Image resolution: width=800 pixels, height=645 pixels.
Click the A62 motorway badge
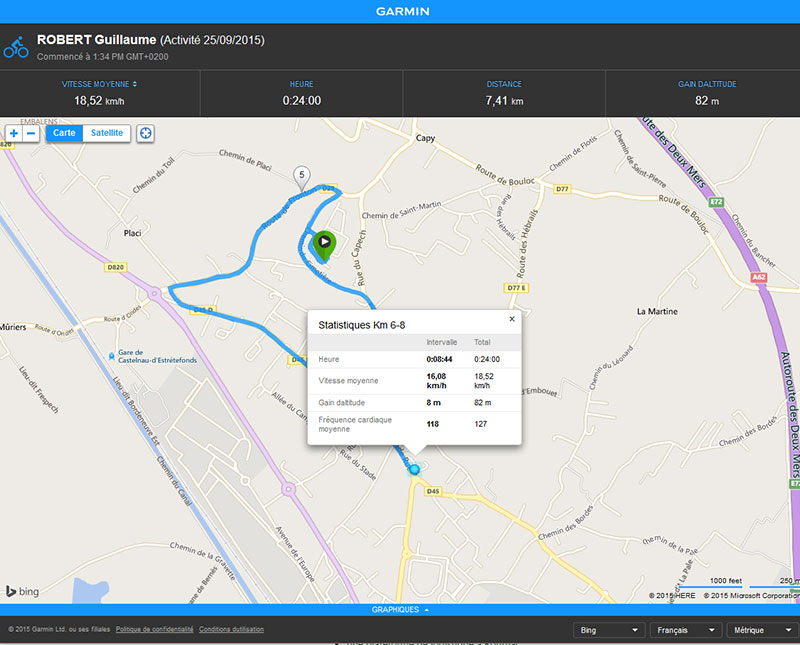click(x=759, y=277)
